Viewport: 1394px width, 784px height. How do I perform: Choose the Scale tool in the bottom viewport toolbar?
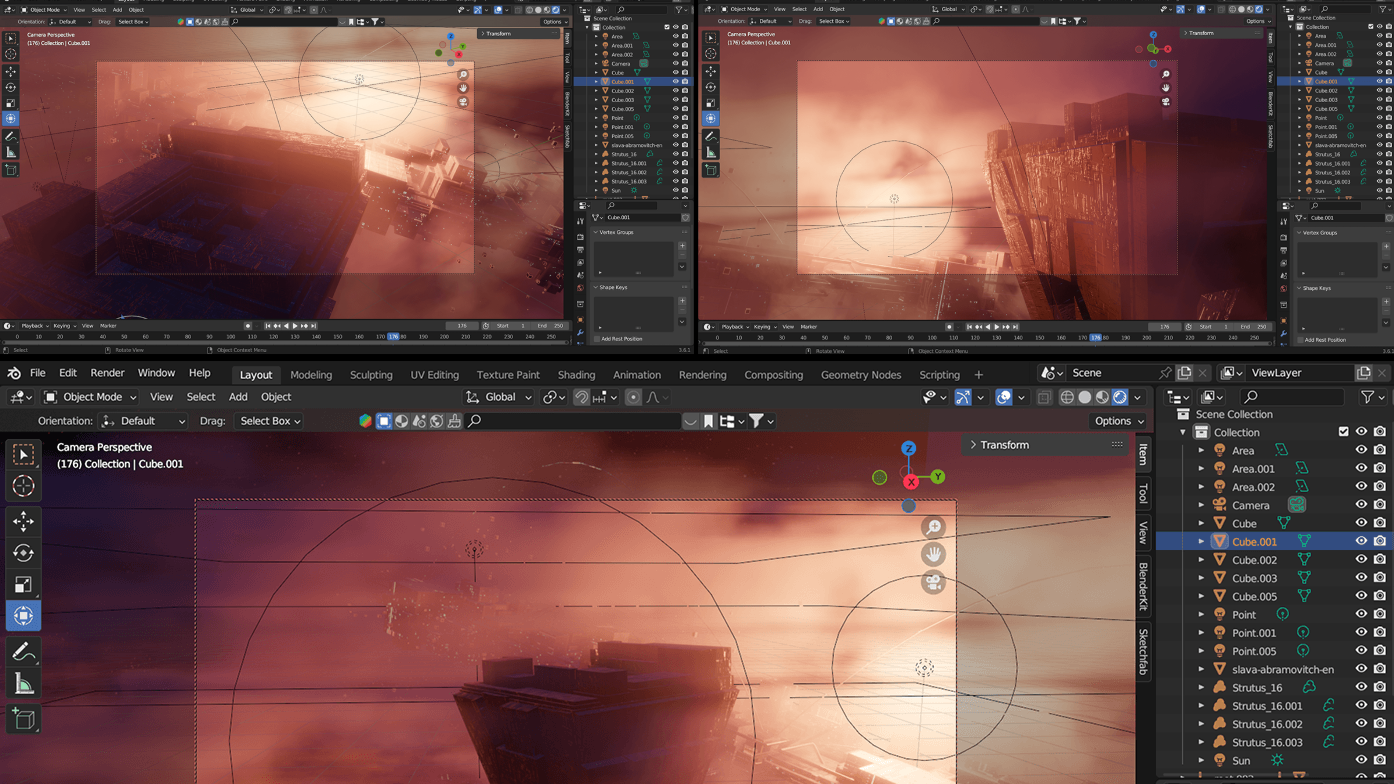click(24, 585)
